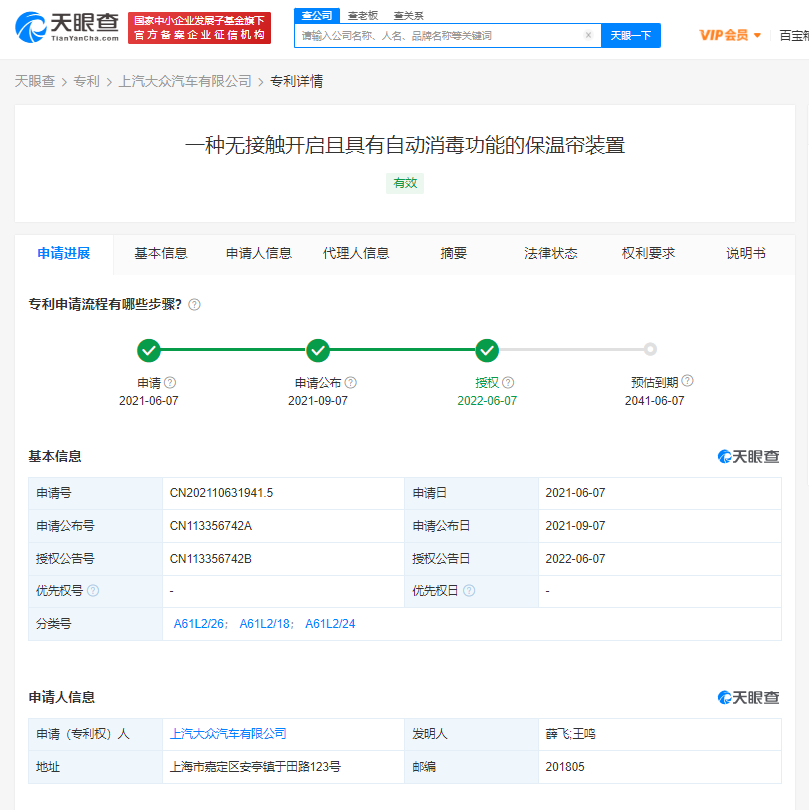Switch to the 法律状态 tab
Screen dimensions: 809x810
click(x=551, y=254)
